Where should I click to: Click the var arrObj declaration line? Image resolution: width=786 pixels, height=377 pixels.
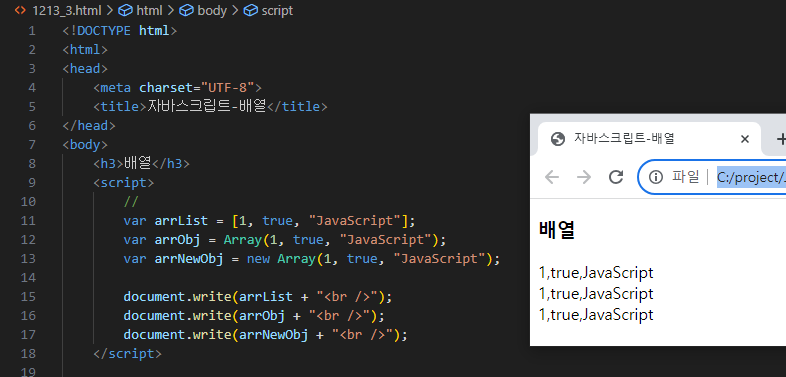pos(285,240)
